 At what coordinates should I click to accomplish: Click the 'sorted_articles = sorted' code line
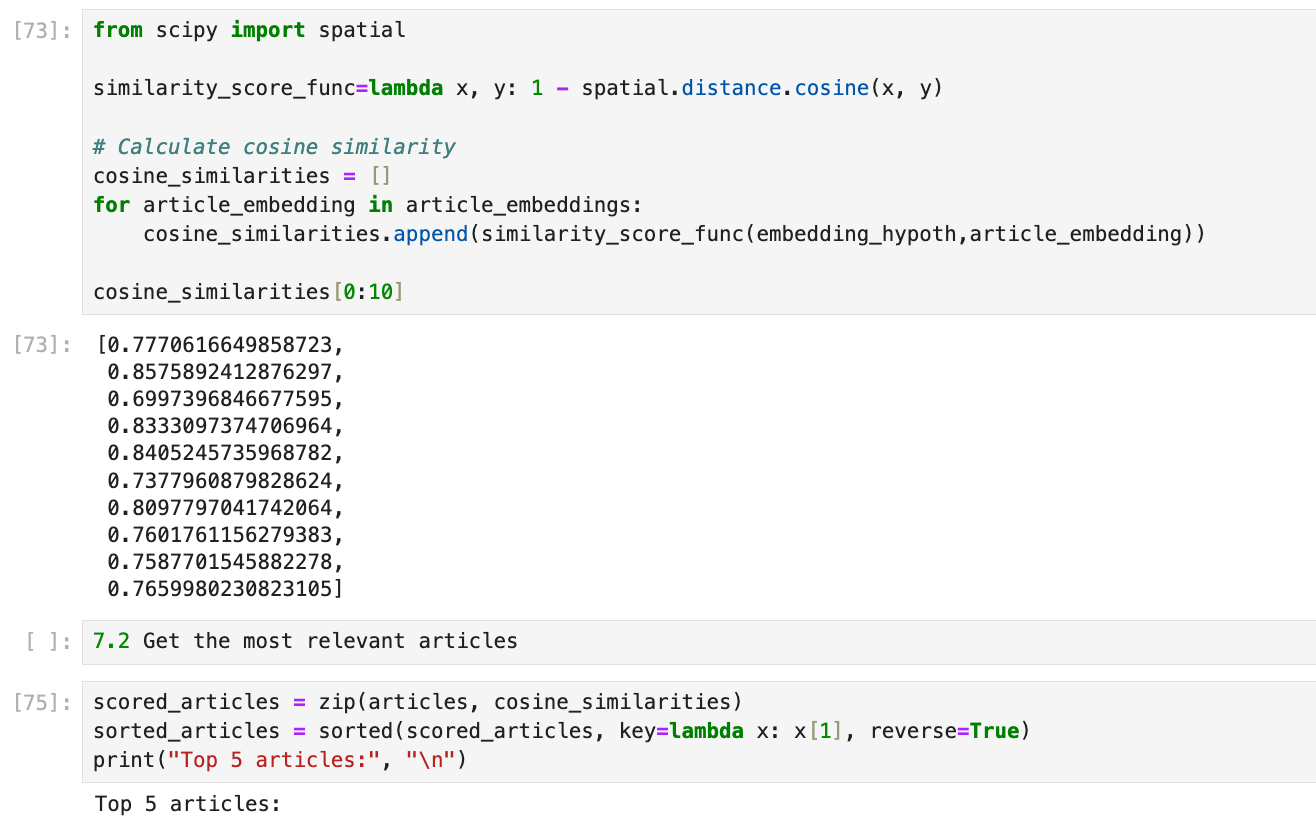coord(561,731)
